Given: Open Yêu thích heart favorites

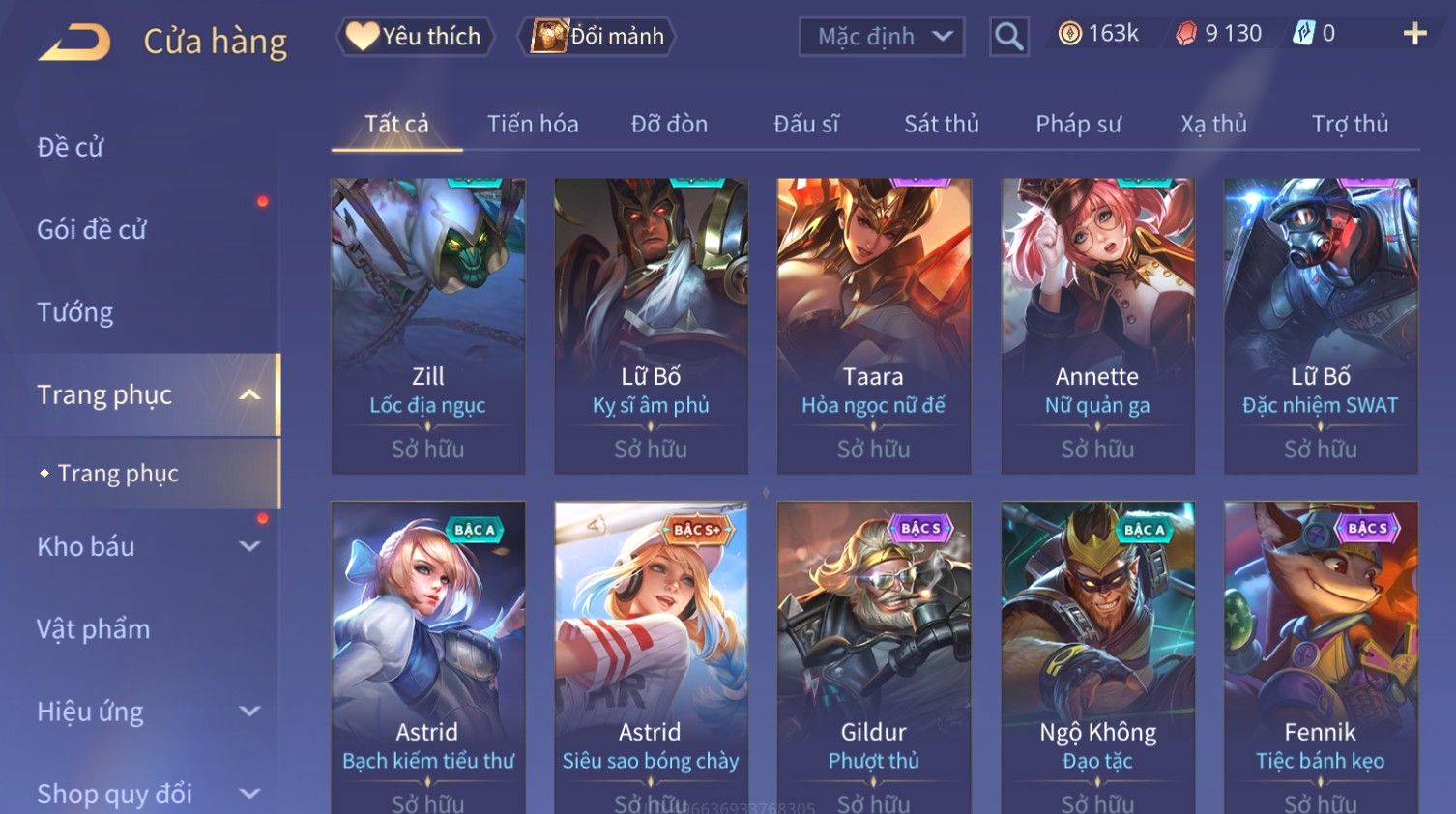Looking at the screenshot, I should click(416, 37).
